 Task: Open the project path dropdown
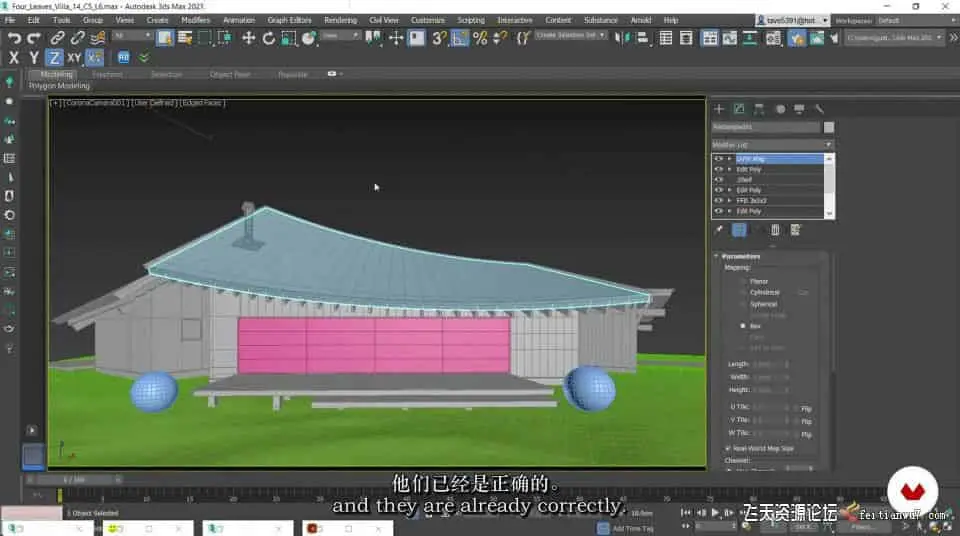click(894, 37)
